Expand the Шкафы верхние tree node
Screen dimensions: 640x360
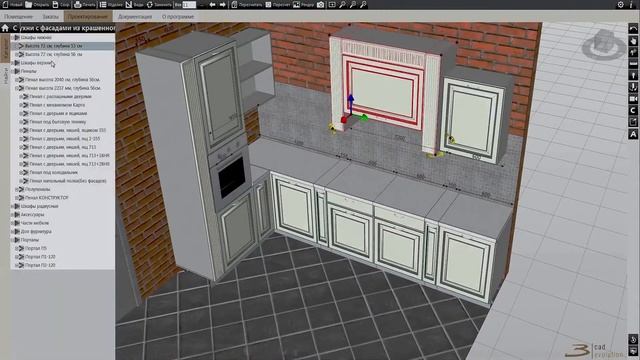[x=12, y=63]
